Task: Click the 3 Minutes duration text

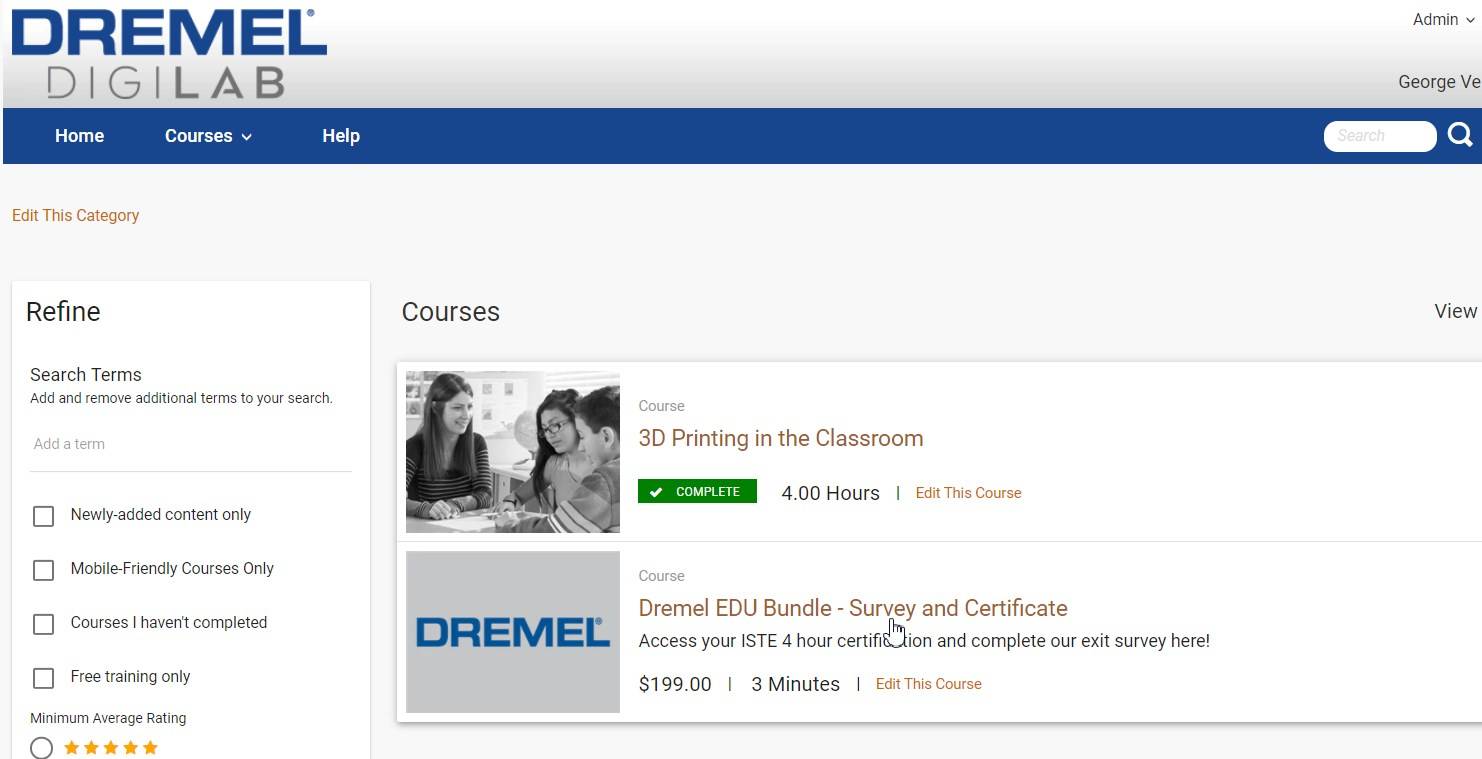Action: [795, 684]
